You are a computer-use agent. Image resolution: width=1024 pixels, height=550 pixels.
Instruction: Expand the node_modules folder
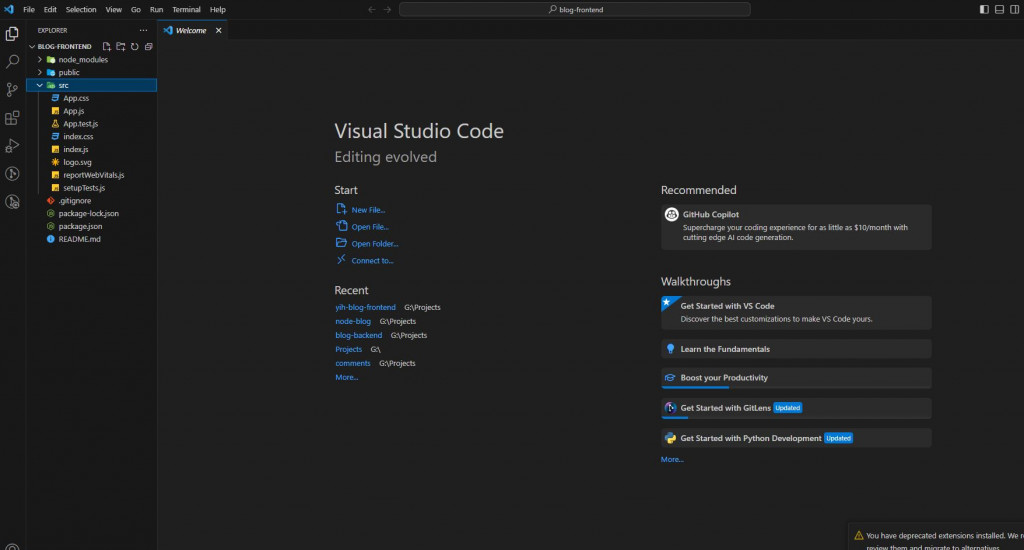click(x=40, y=59)
